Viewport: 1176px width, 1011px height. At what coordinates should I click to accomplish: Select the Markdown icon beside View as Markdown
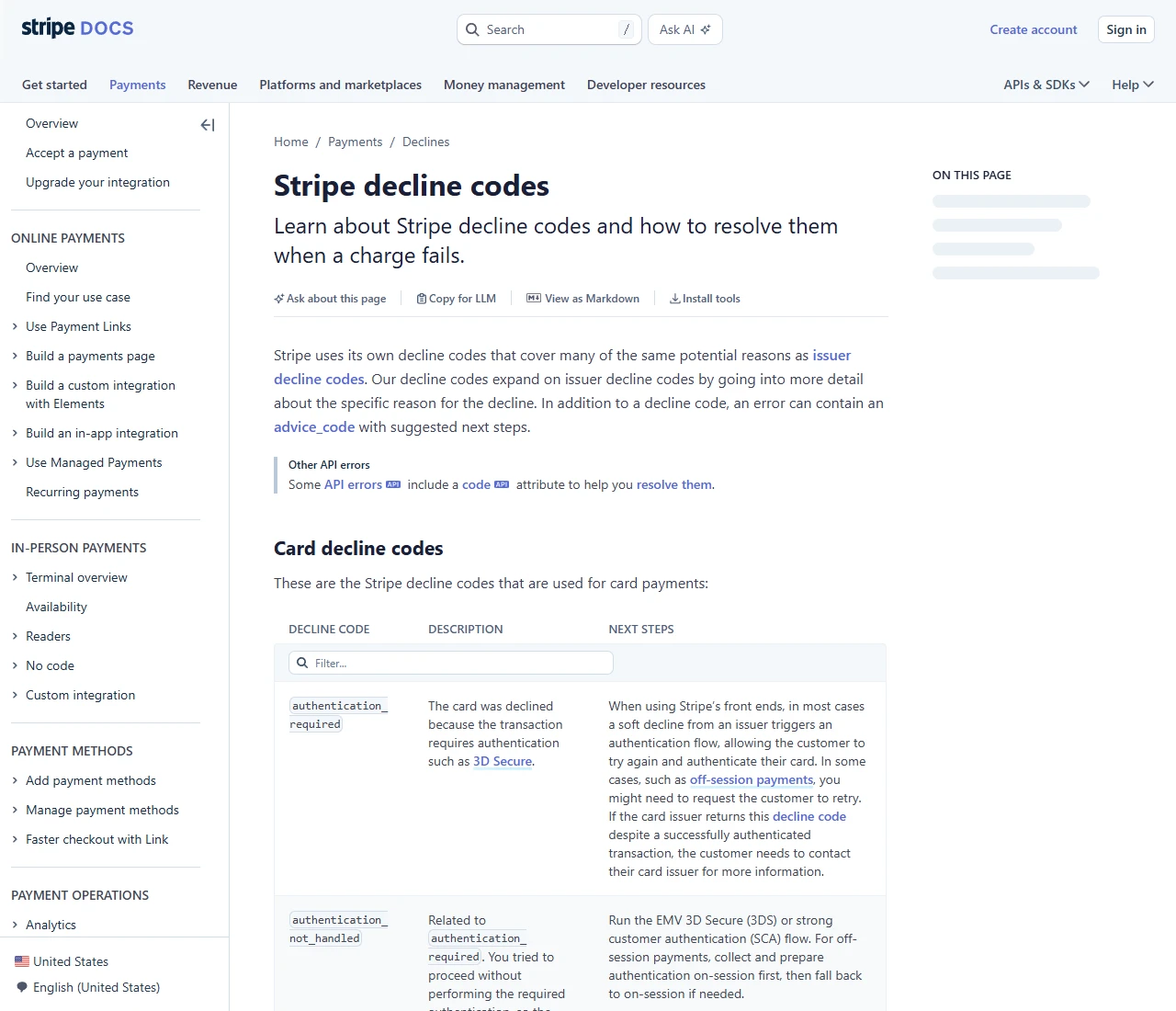click(x=534, y=298)
